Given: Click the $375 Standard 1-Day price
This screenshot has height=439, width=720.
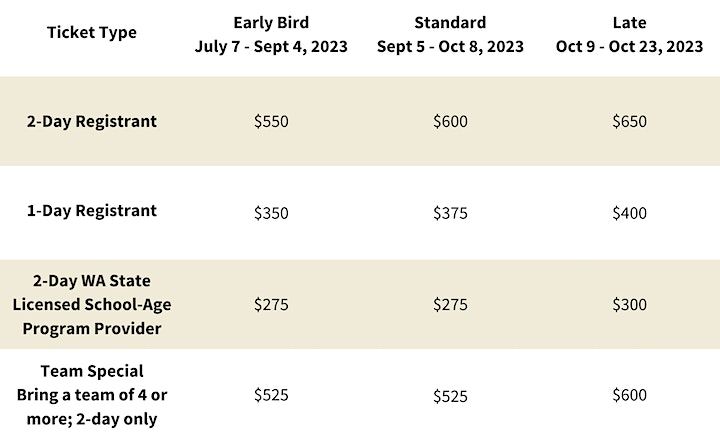Looking at the screenshot, I should pyautogui.click(x=450, y=212).
